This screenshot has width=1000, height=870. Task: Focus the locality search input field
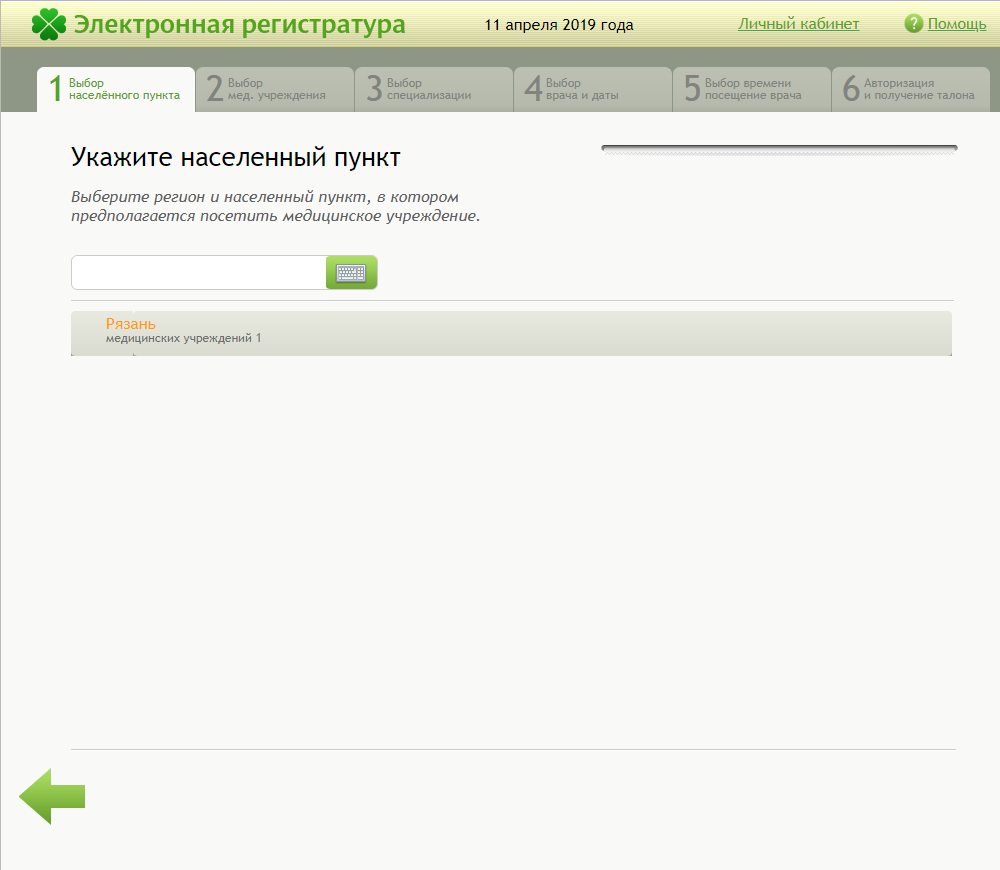tap(198, 273)
